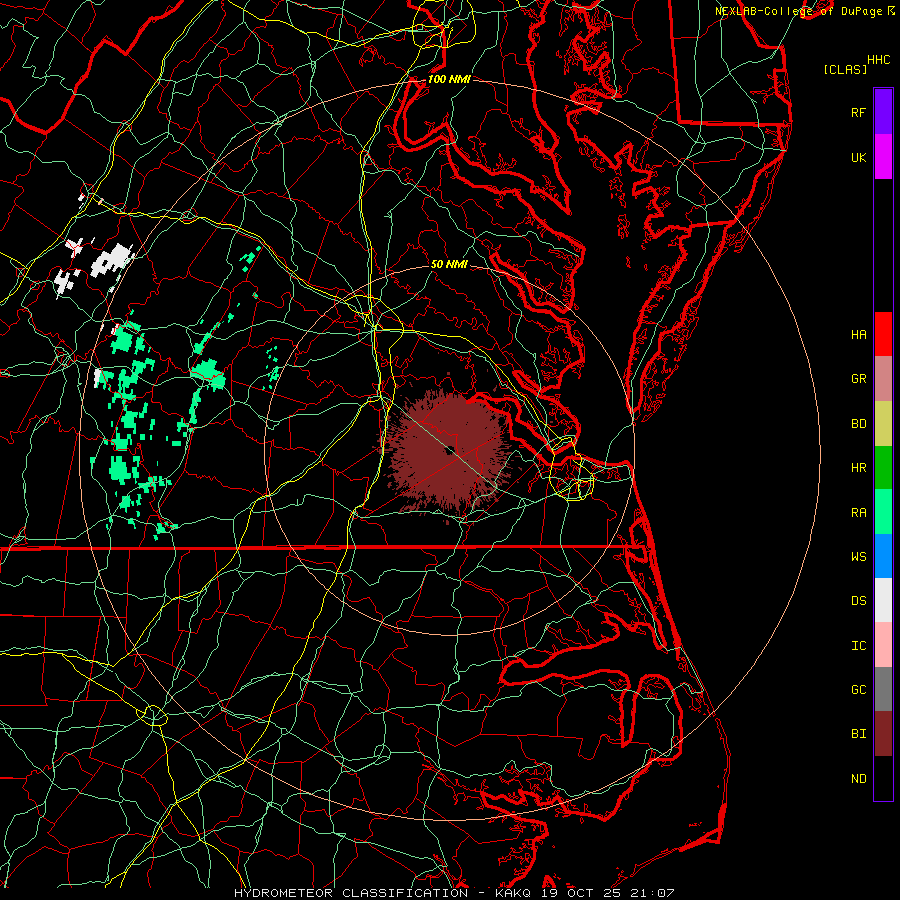Click the DS white legend swatch
The width and height of the screenshot is (900, 900).
point(883,600)
